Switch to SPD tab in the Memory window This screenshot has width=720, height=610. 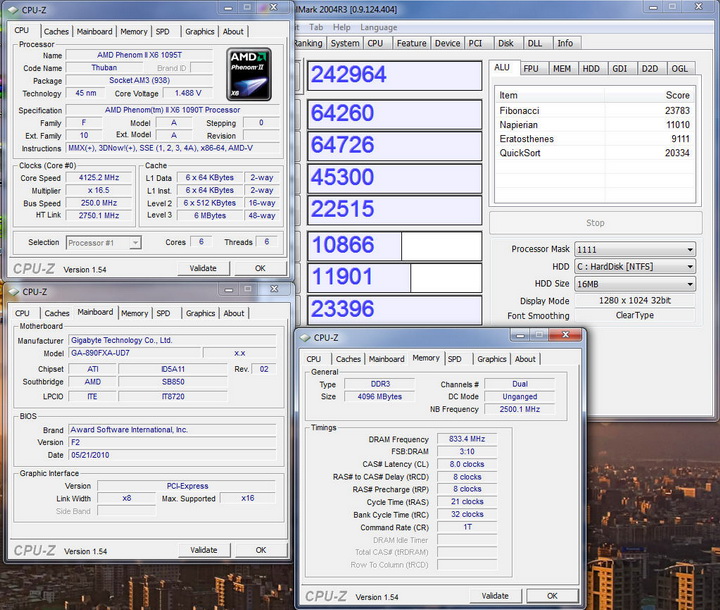[455, 359]
